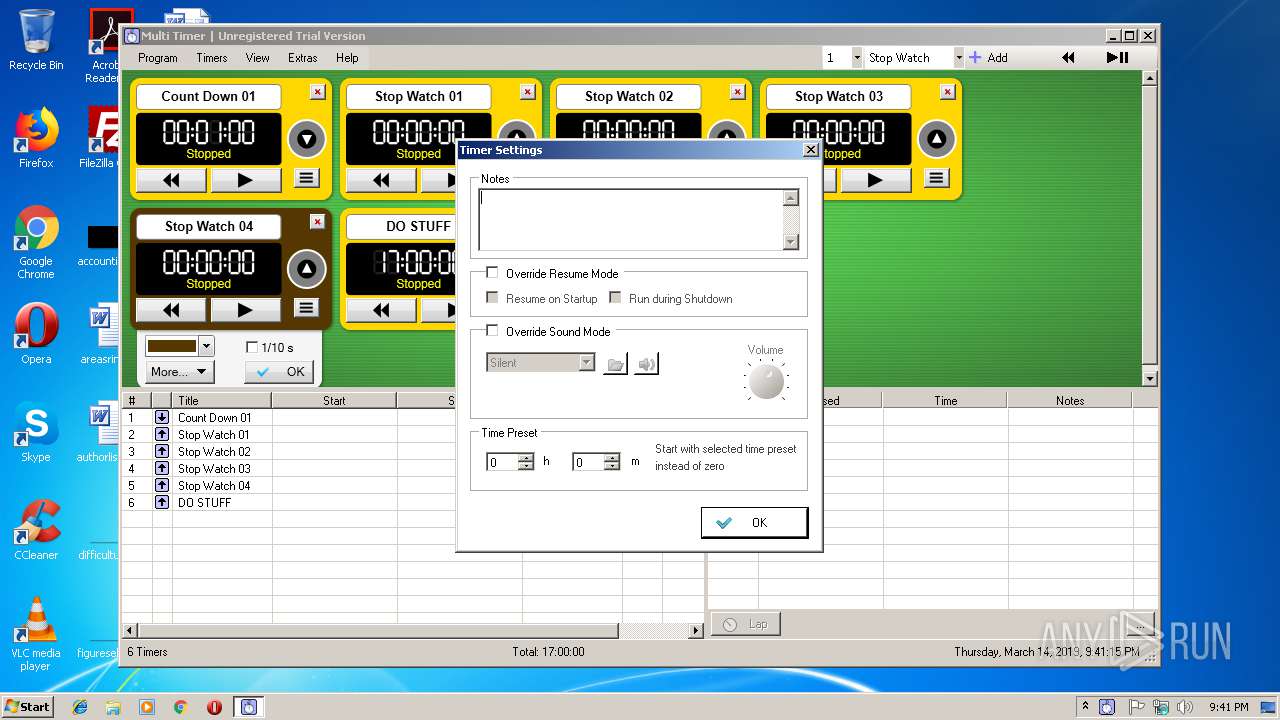Screen dimensions: 1280x720
Task: Click the Lap button
Action: (x=746, y=624)
